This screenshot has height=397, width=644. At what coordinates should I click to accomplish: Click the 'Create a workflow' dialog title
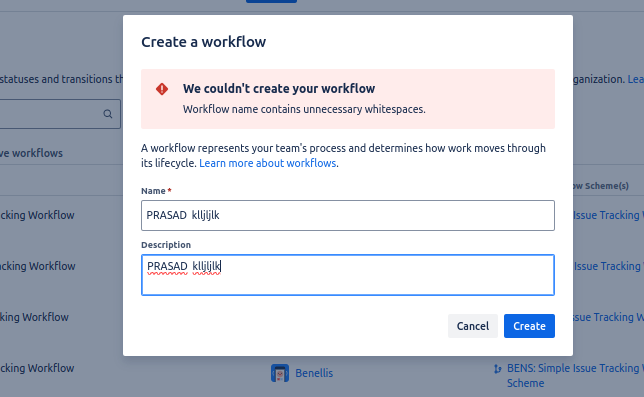pyautogui.click(x=204, y=42)
